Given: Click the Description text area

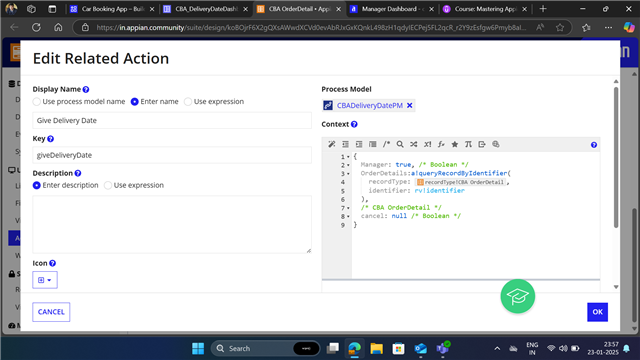Looking at the screenshot, I should click(172, 224).
